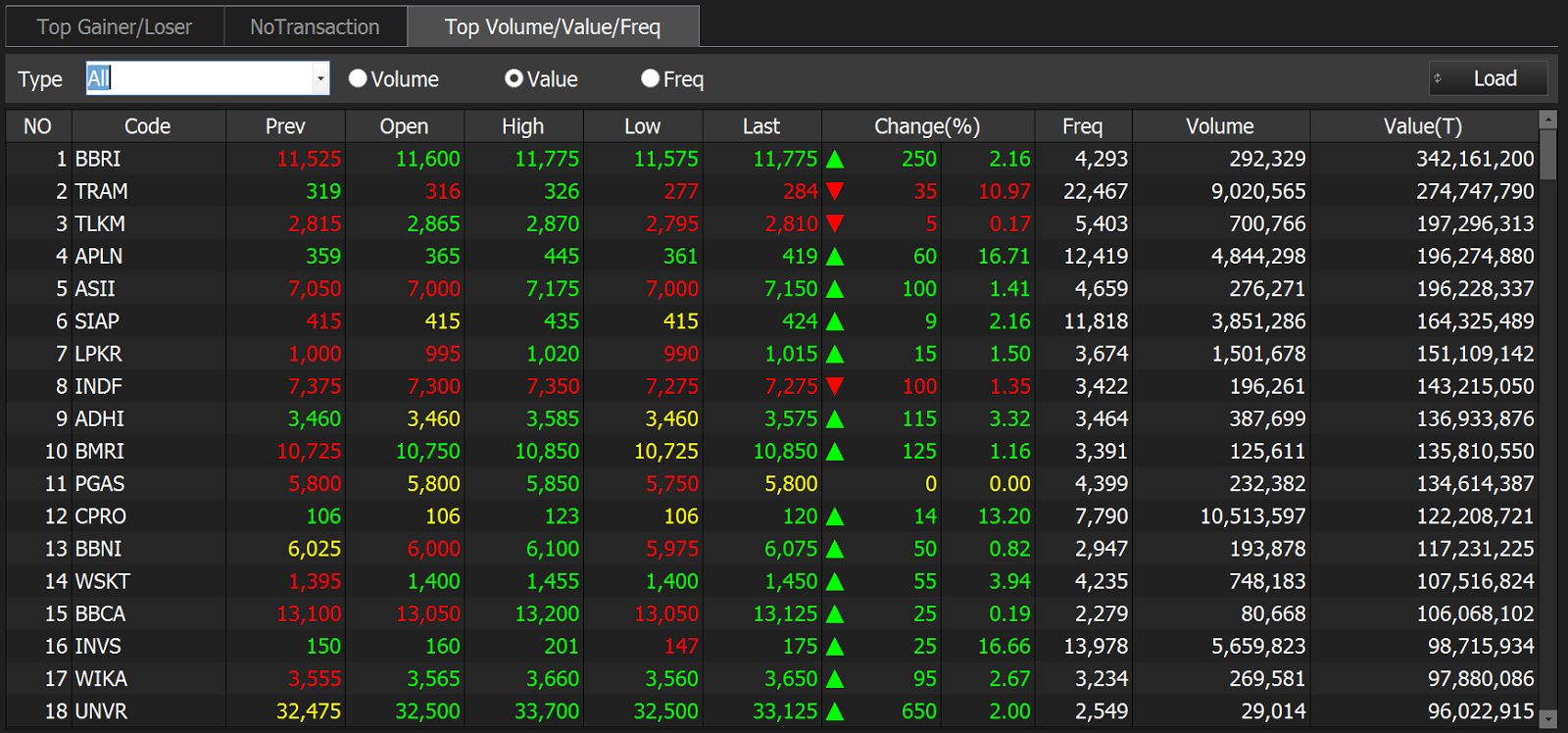Click the green up arrow for BBRI
Screen dimensions: 1568x733
coord(835,159)
